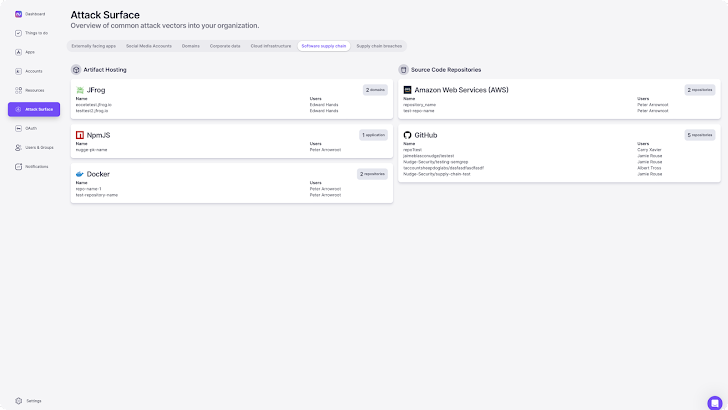
Task: Click the chat widget icon bottom right
Action: (714, 402)
